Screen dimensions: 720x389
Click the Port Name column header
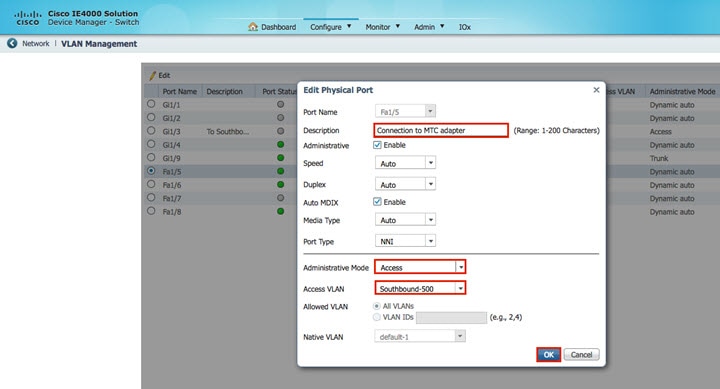180,91
